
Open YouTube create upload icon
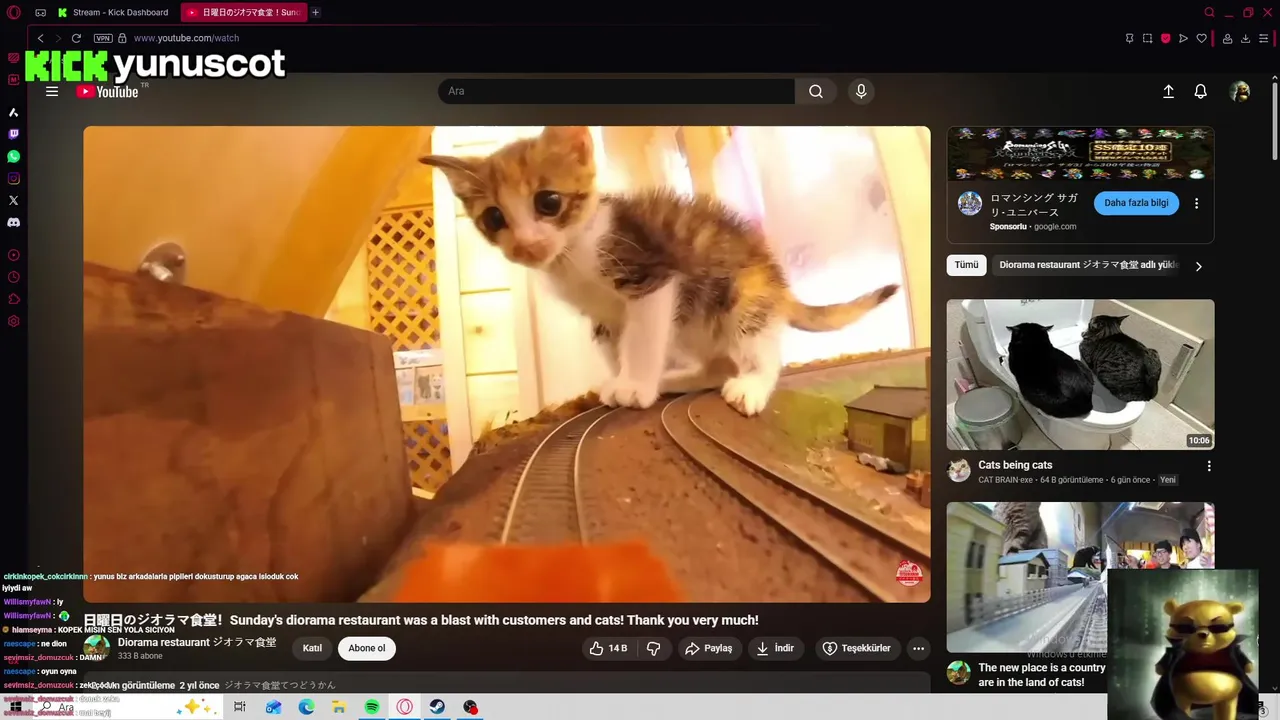(1168, 91)
